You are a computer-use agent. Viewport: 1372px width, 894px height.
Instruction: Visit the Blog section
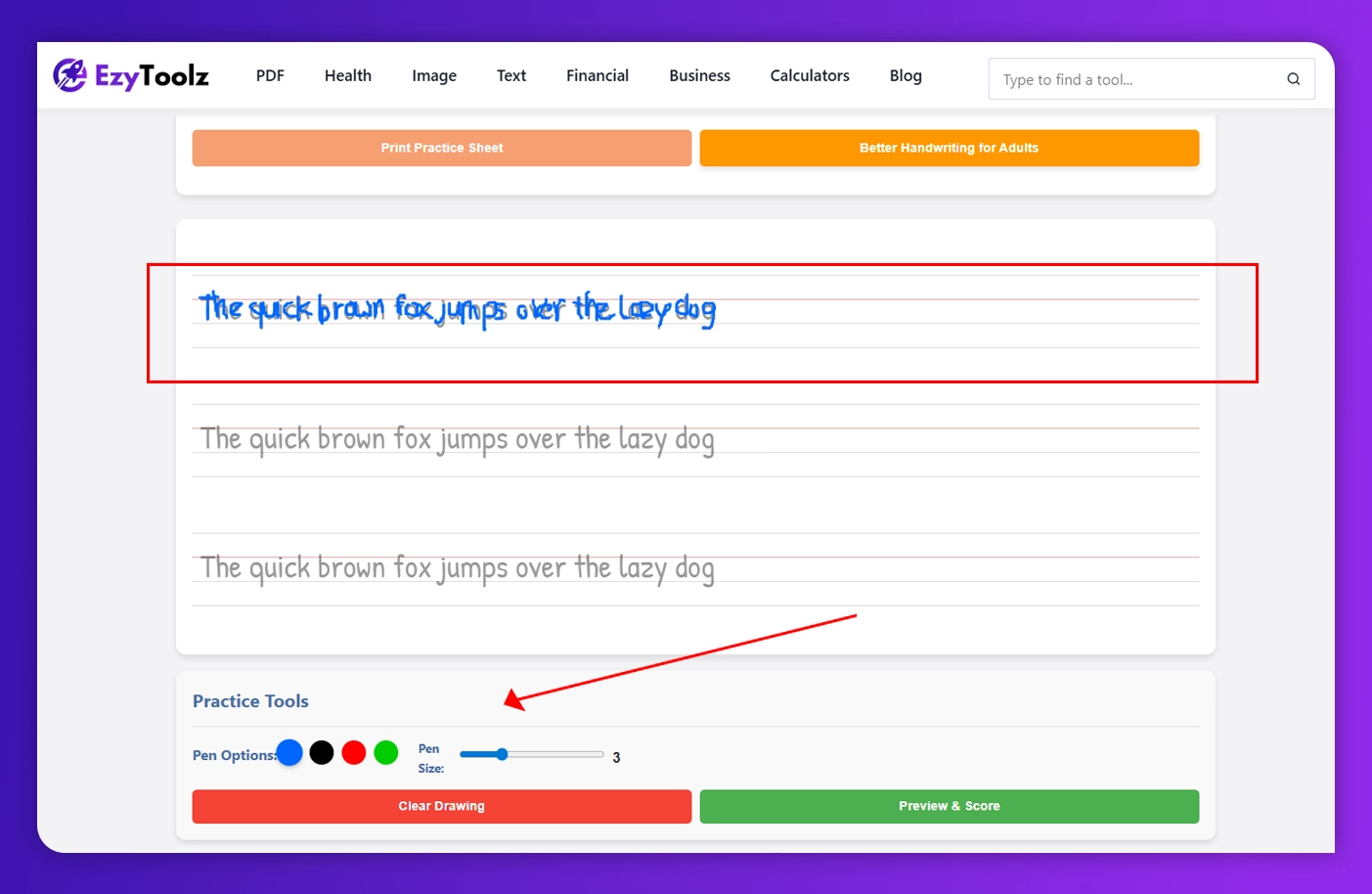905,75
